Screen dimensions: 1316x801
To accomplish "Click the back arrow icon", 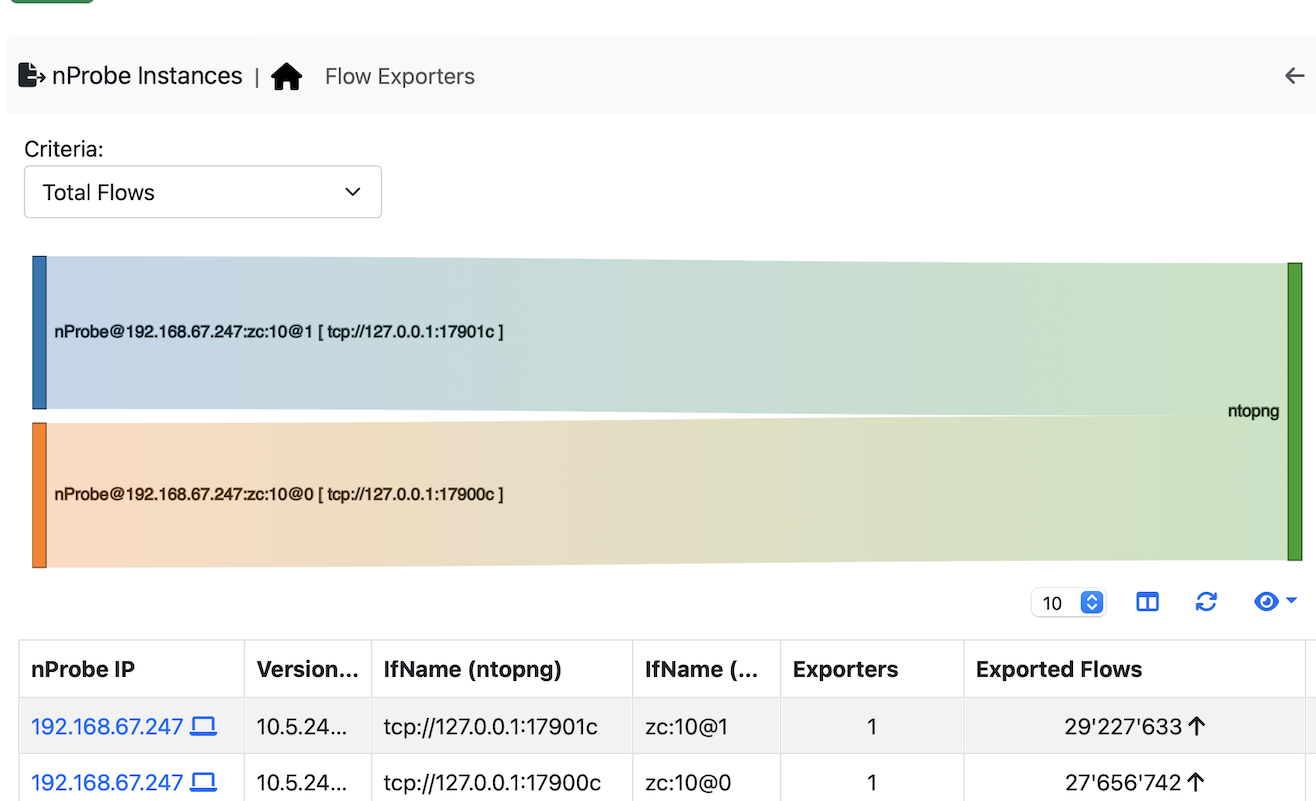I will [x=1294, y=76].
